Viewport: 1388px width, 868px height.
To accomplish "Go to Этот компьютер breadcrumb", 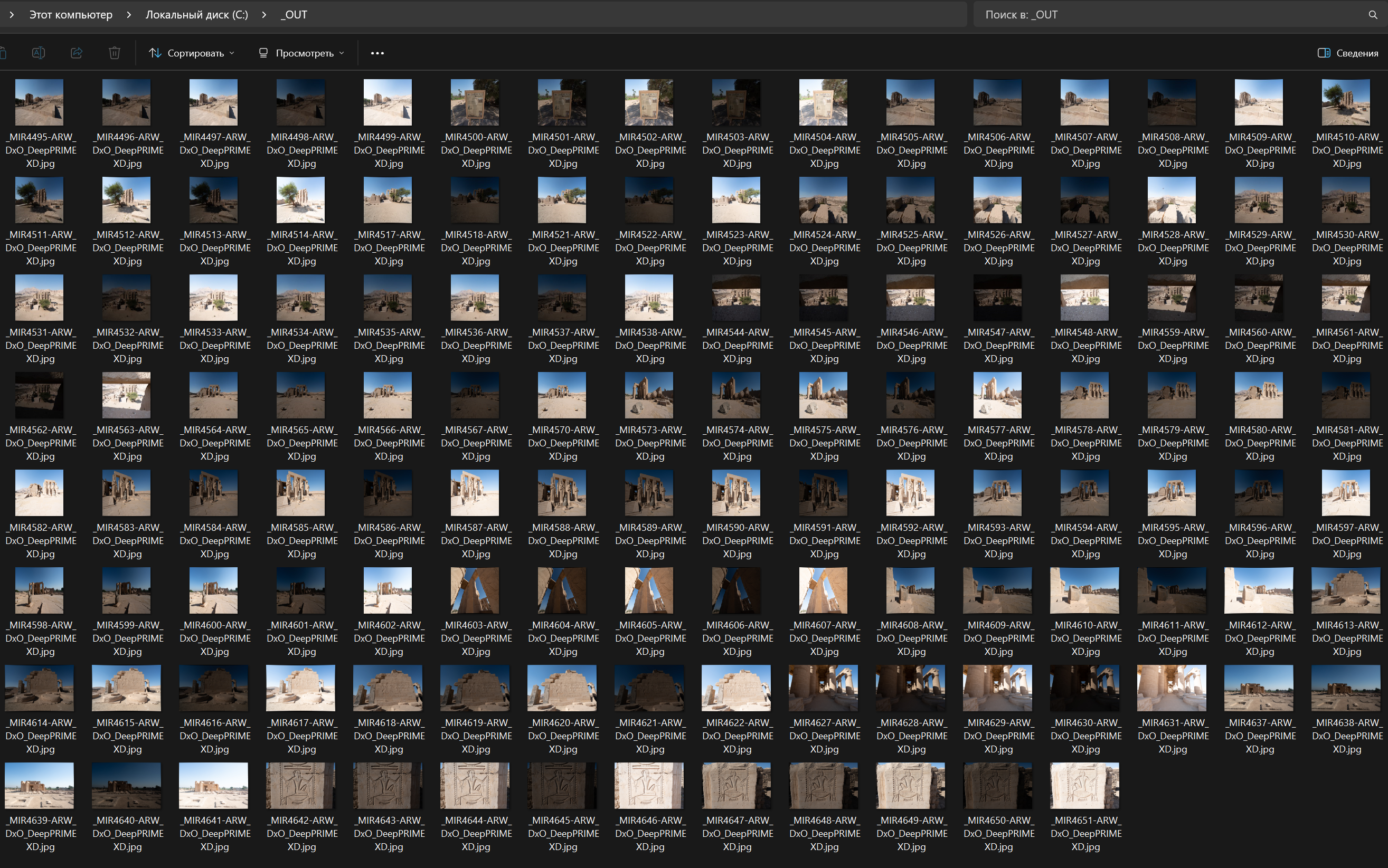I will pyautogui.click(x=71, y=15).
